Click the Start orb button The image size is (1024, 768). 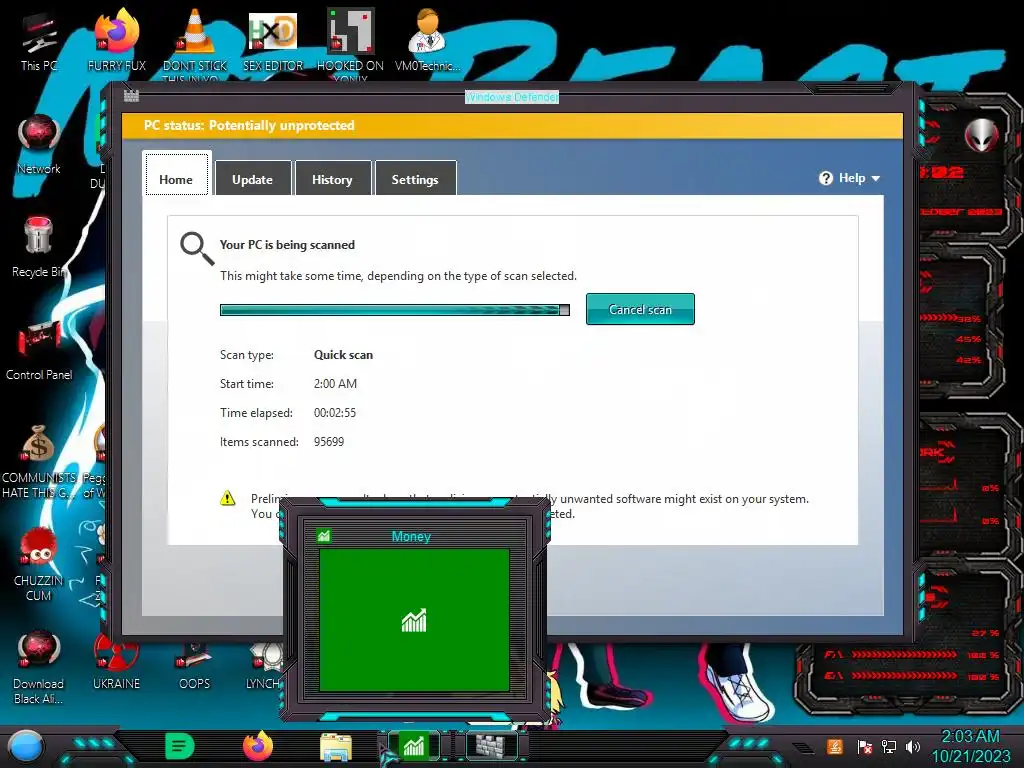point(26,747)
